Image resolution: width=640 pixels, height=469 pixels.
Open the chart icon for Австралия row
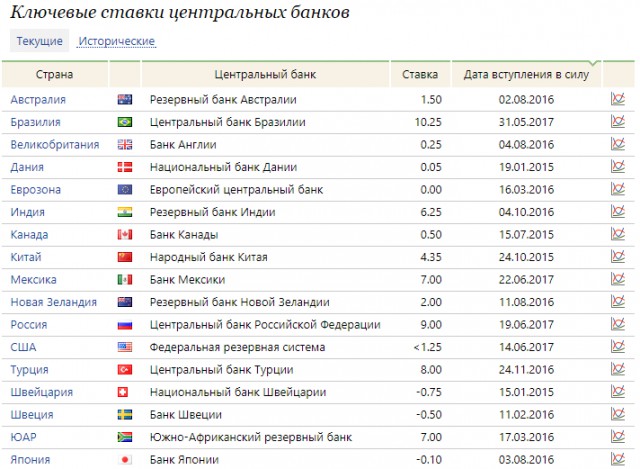click(618, 99)
